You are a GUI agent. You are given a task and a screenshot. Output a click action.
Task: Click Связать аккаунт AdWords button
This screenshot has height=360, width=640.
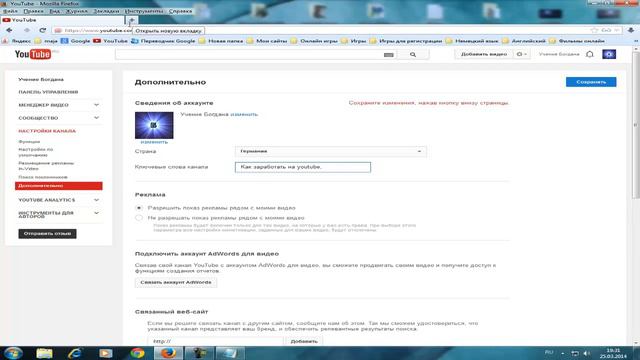coord(176,282)
